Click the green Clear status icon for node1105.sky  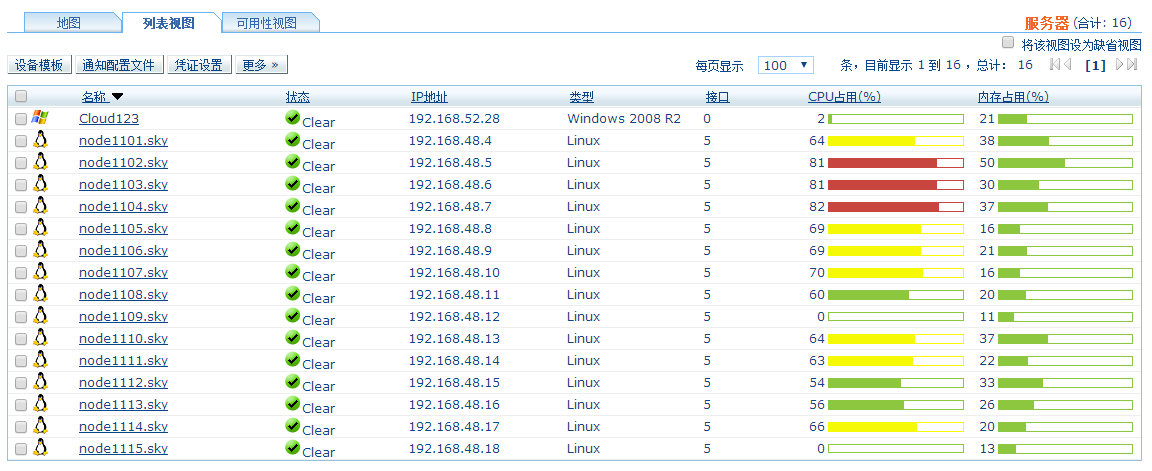click(293, 228)
